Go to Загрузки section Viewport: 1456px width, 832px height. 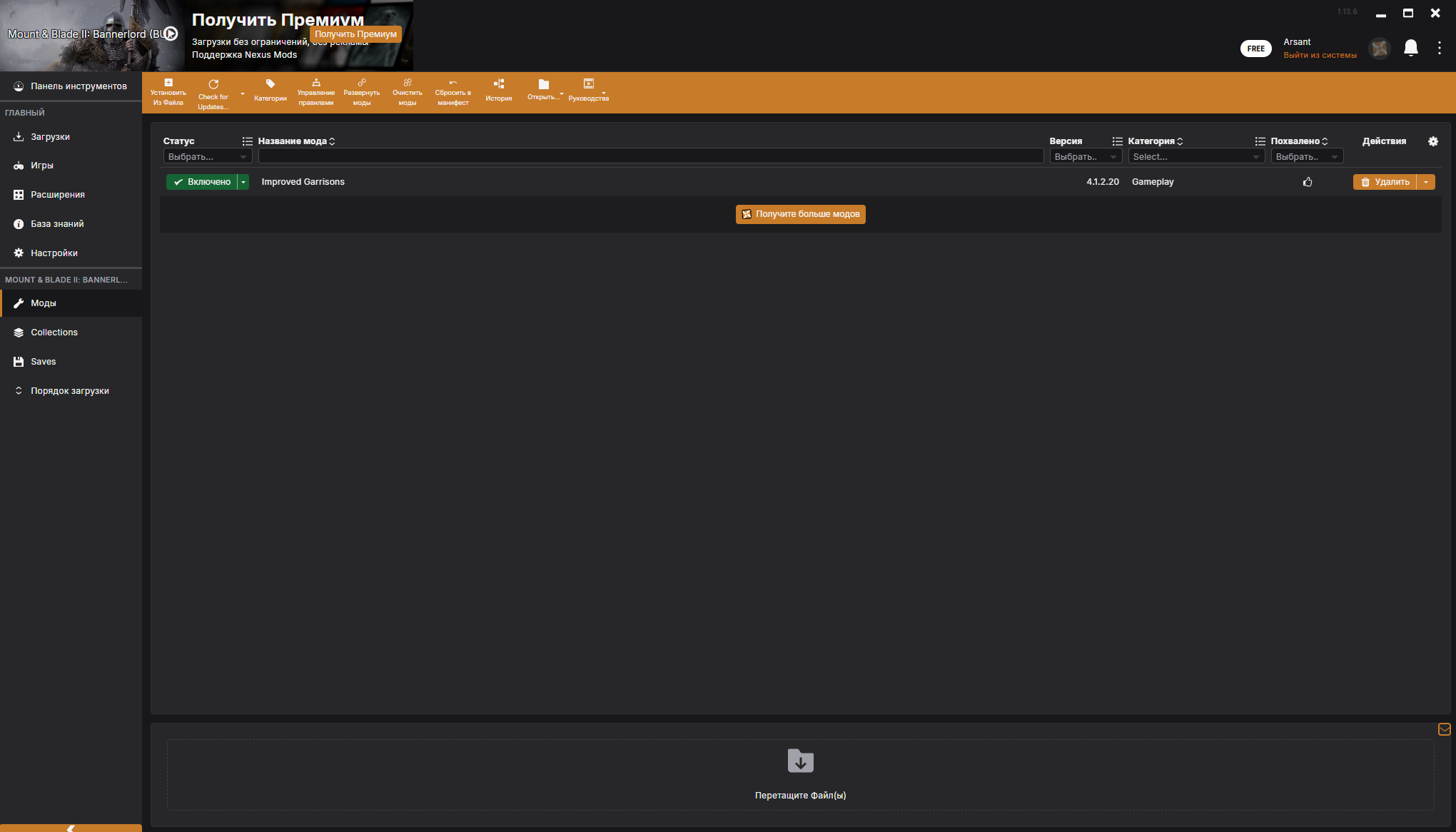[71, 137]
